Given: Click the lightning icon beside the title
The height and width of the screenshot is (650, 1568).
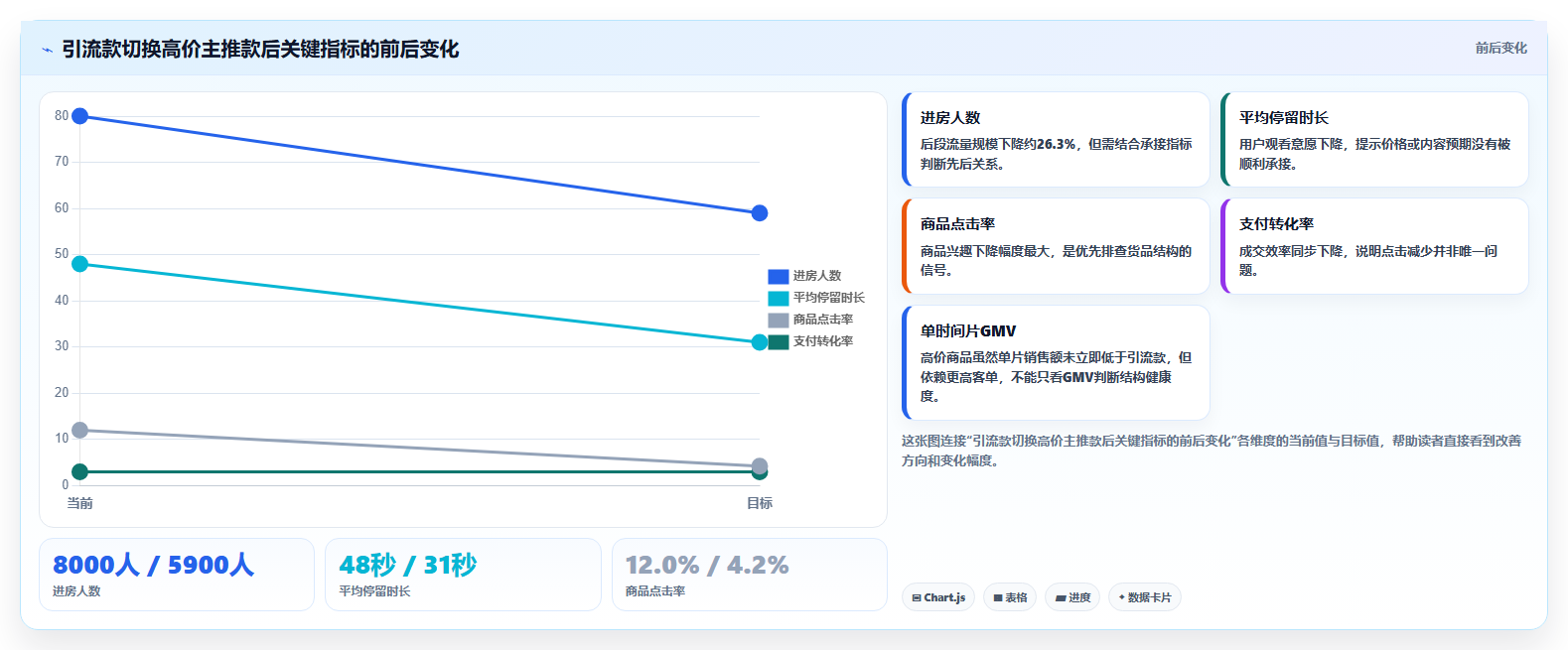Looking at the screenshot, I should coord(47,50).
